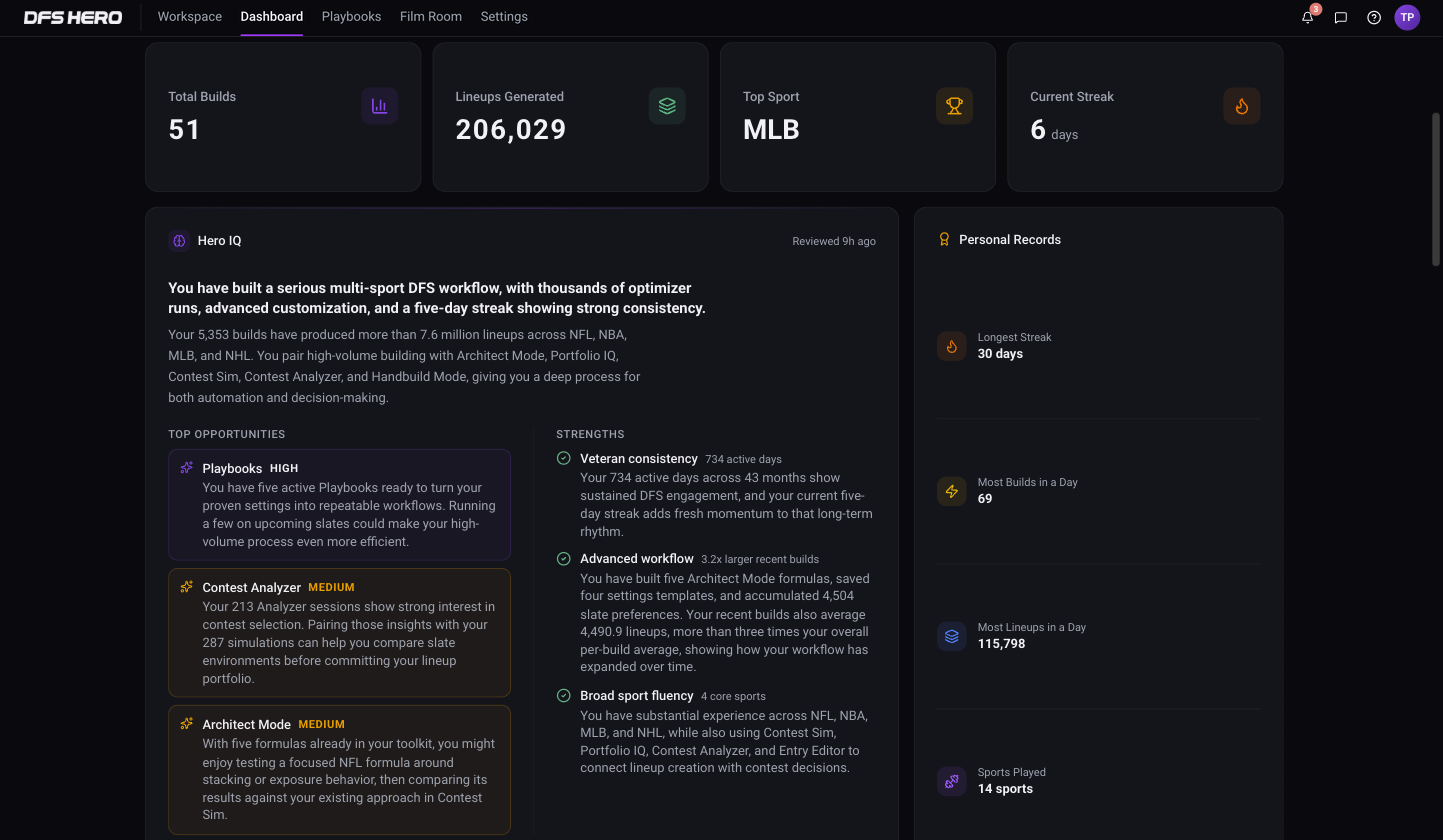
Task: Click the Sports Played icon
Action: coord(951,781)
